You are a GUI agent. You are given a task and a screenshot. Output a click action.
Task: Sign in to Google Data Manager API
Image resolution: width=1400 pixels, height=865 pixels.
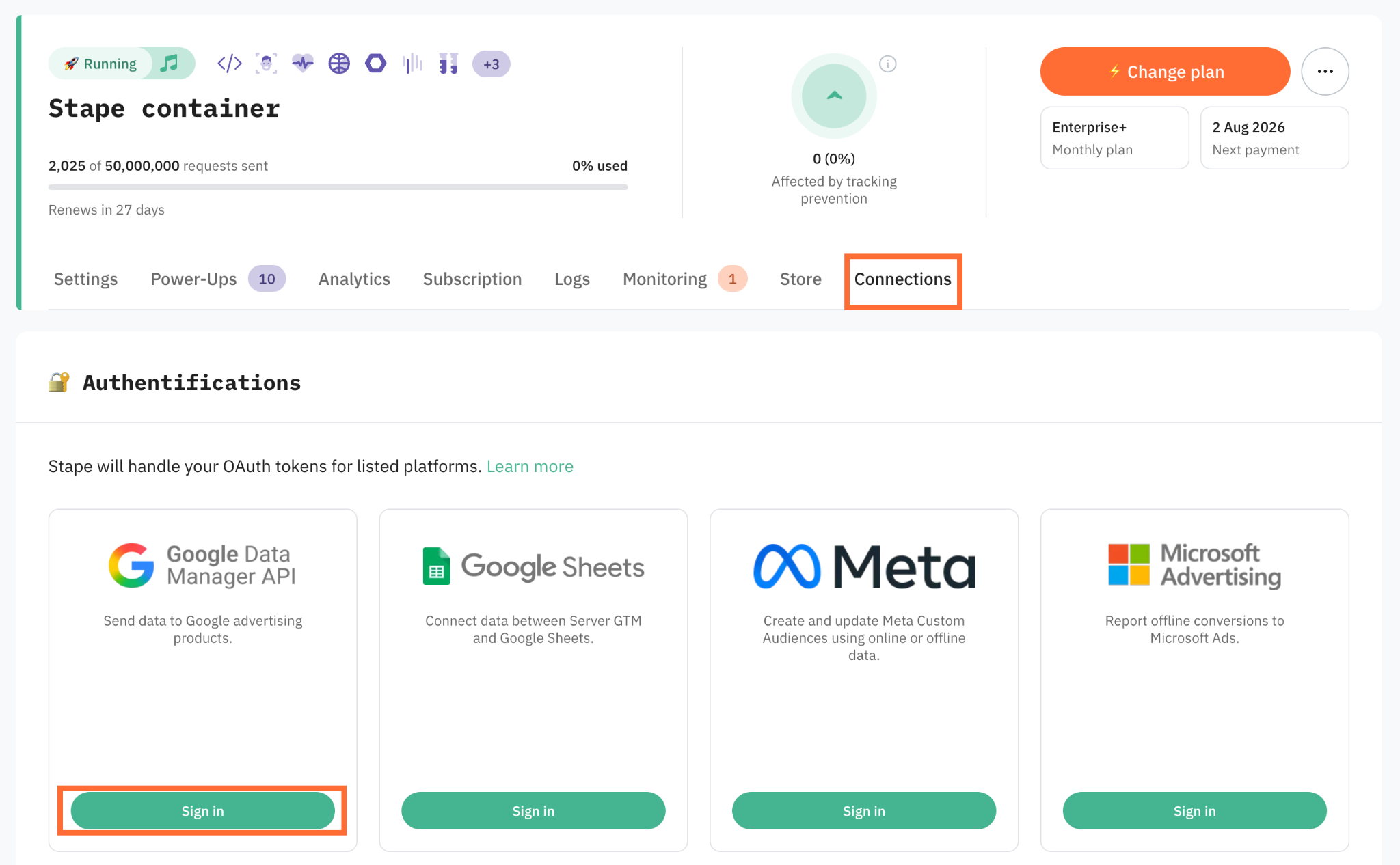click(x=202, y=810)
